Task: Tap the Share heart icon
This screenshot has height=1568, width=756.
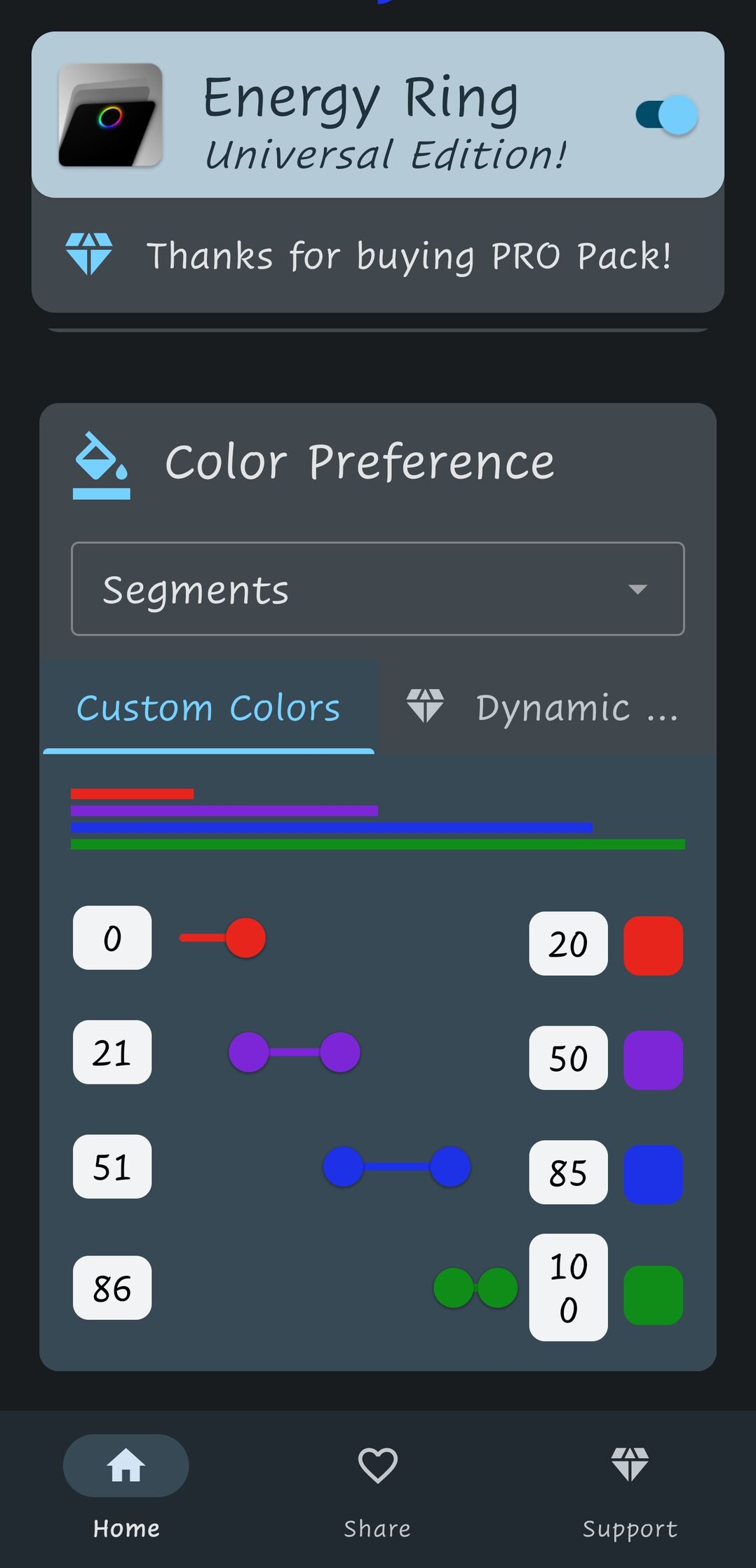Action: [377, 1465]
